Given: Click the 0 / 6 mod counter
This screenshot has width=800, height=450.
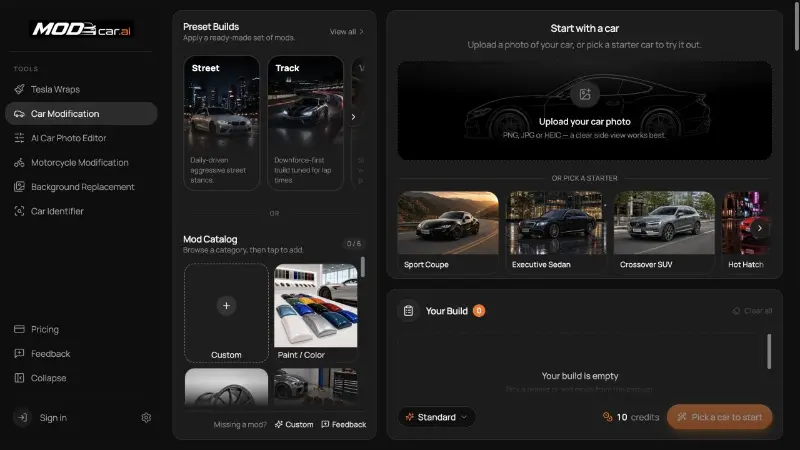Looking at the screenshot, I should coord(354,244).
